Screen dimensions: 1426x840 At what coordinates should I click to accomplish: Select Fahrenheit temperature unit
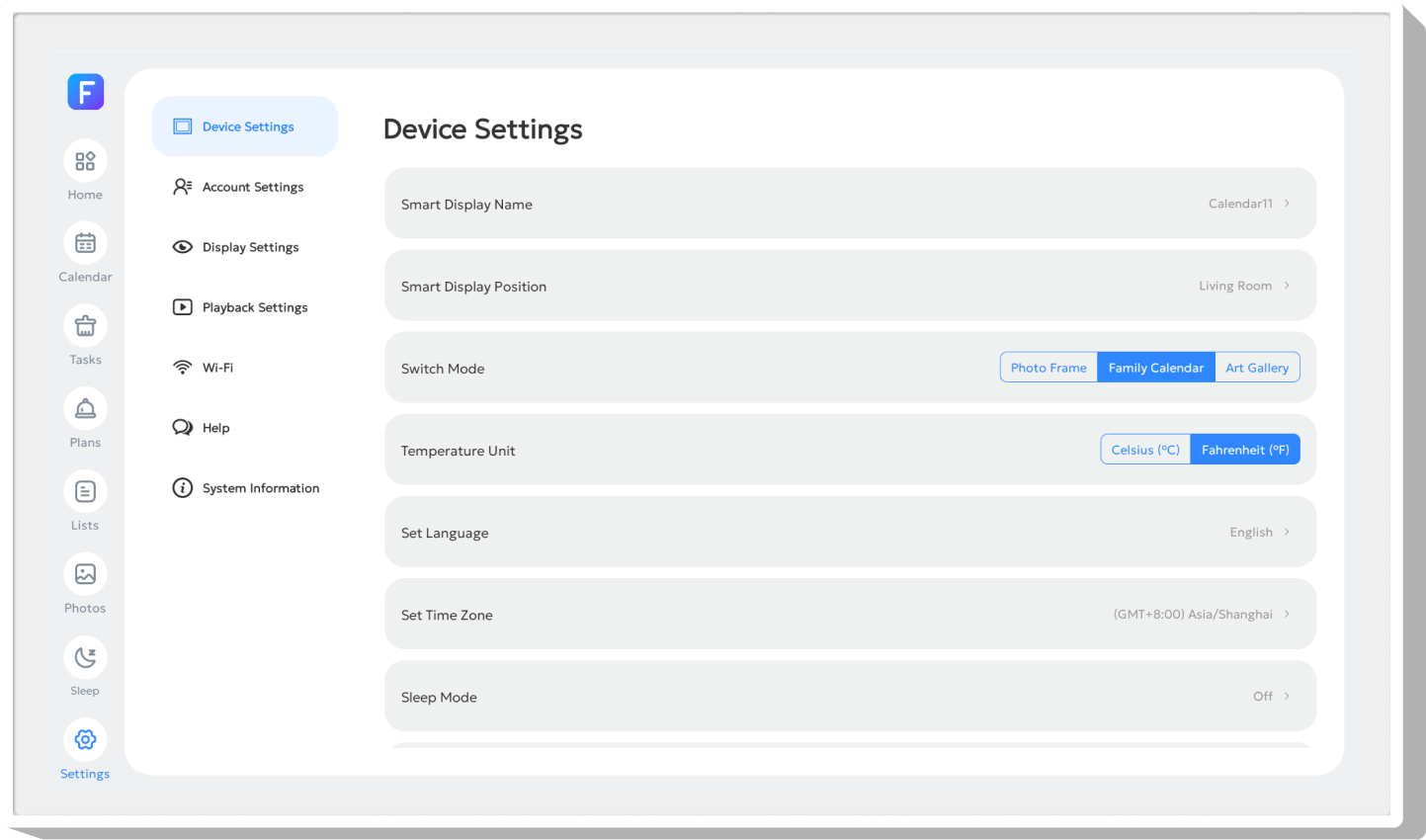1245,450
